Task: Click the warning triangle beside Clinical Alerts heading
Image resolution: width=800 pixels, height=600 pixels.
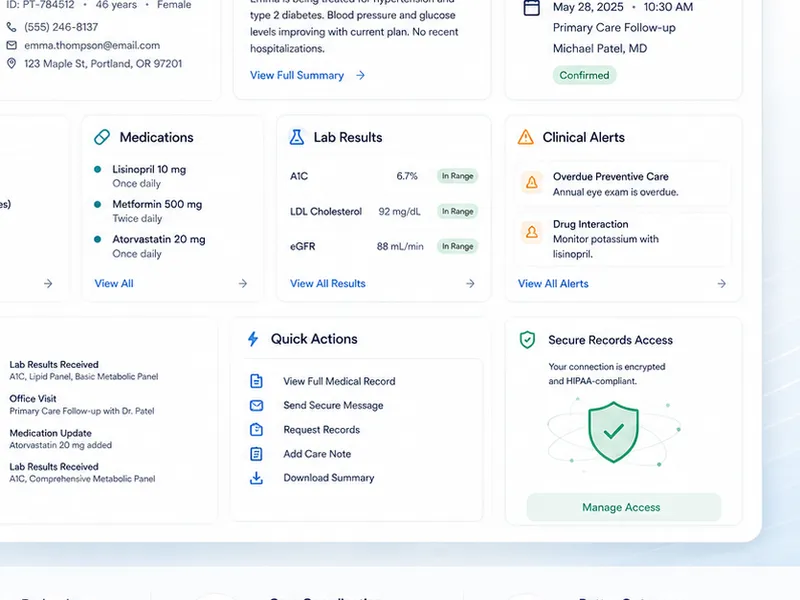Action: point(526,137)
